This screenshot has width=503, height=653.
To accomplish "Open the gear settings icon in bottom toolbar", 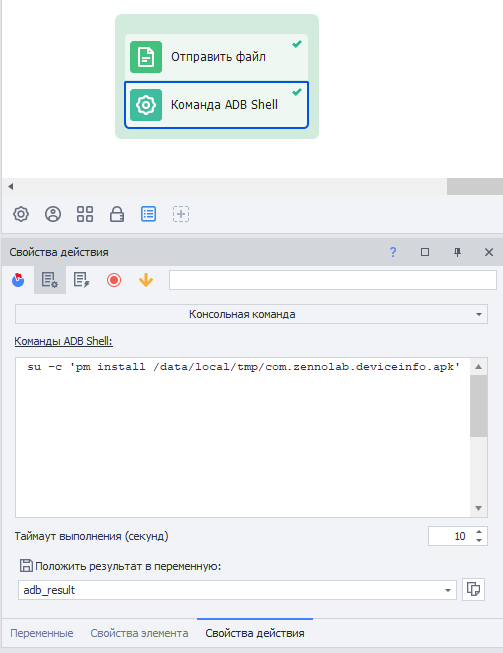I will coord(21,214).
